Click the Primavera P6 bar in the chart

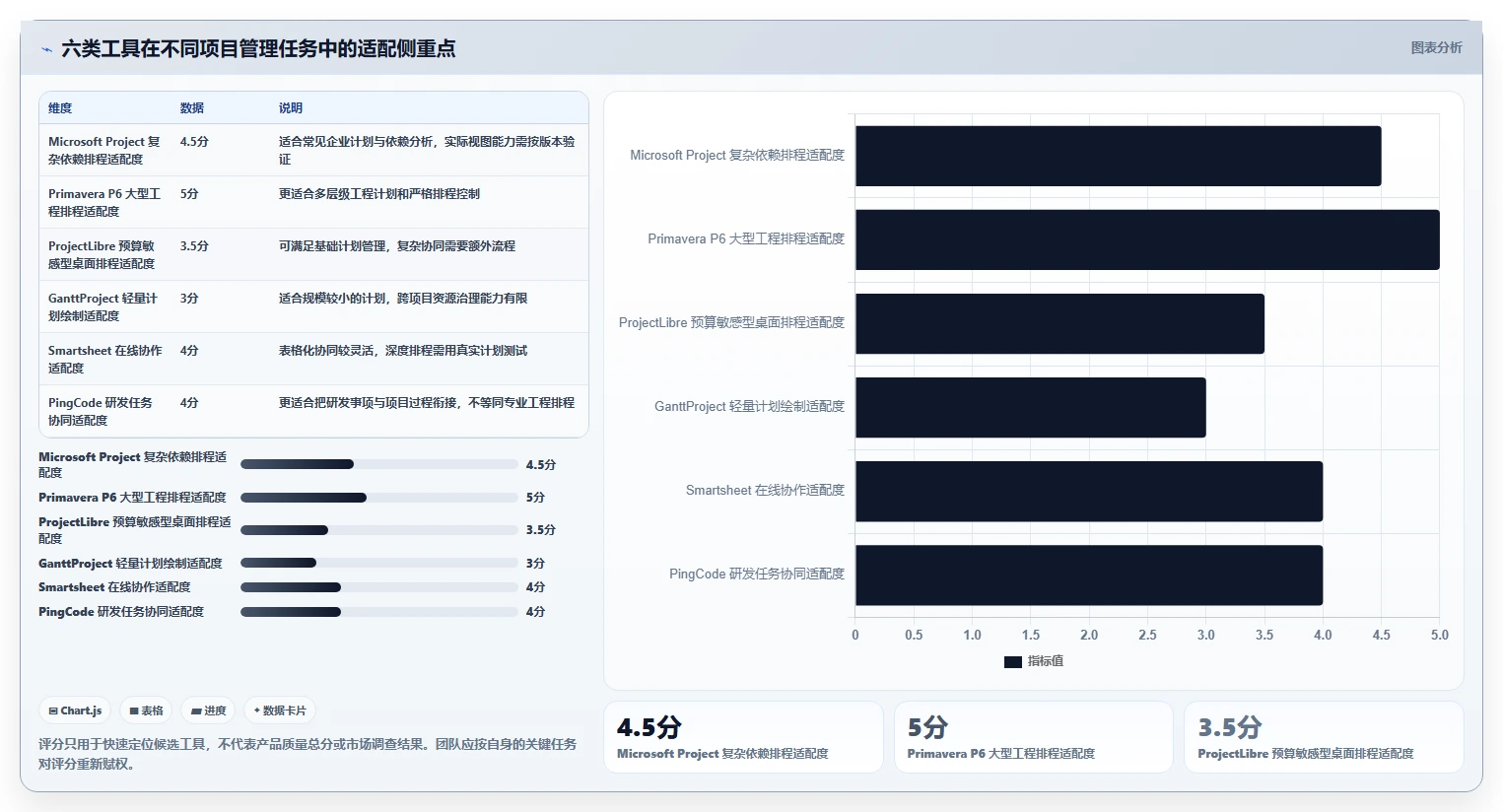[x=1147, y=239]
